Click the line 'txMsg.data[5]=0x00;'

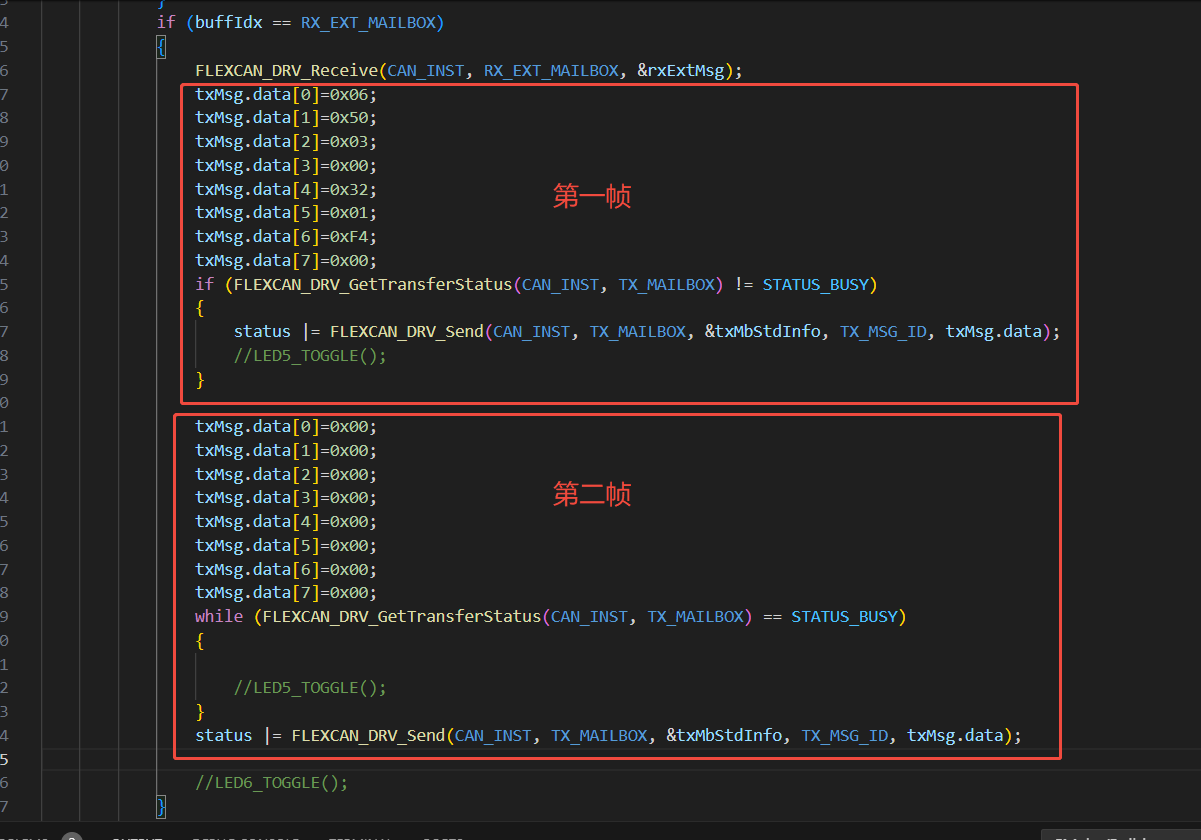[x=286, y=545]
